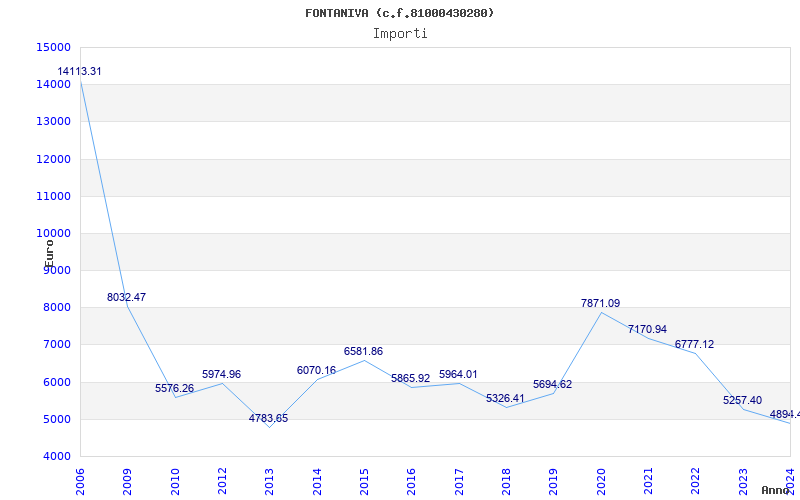Click the 13000 y-axis tick label

[x=54, y=122]
